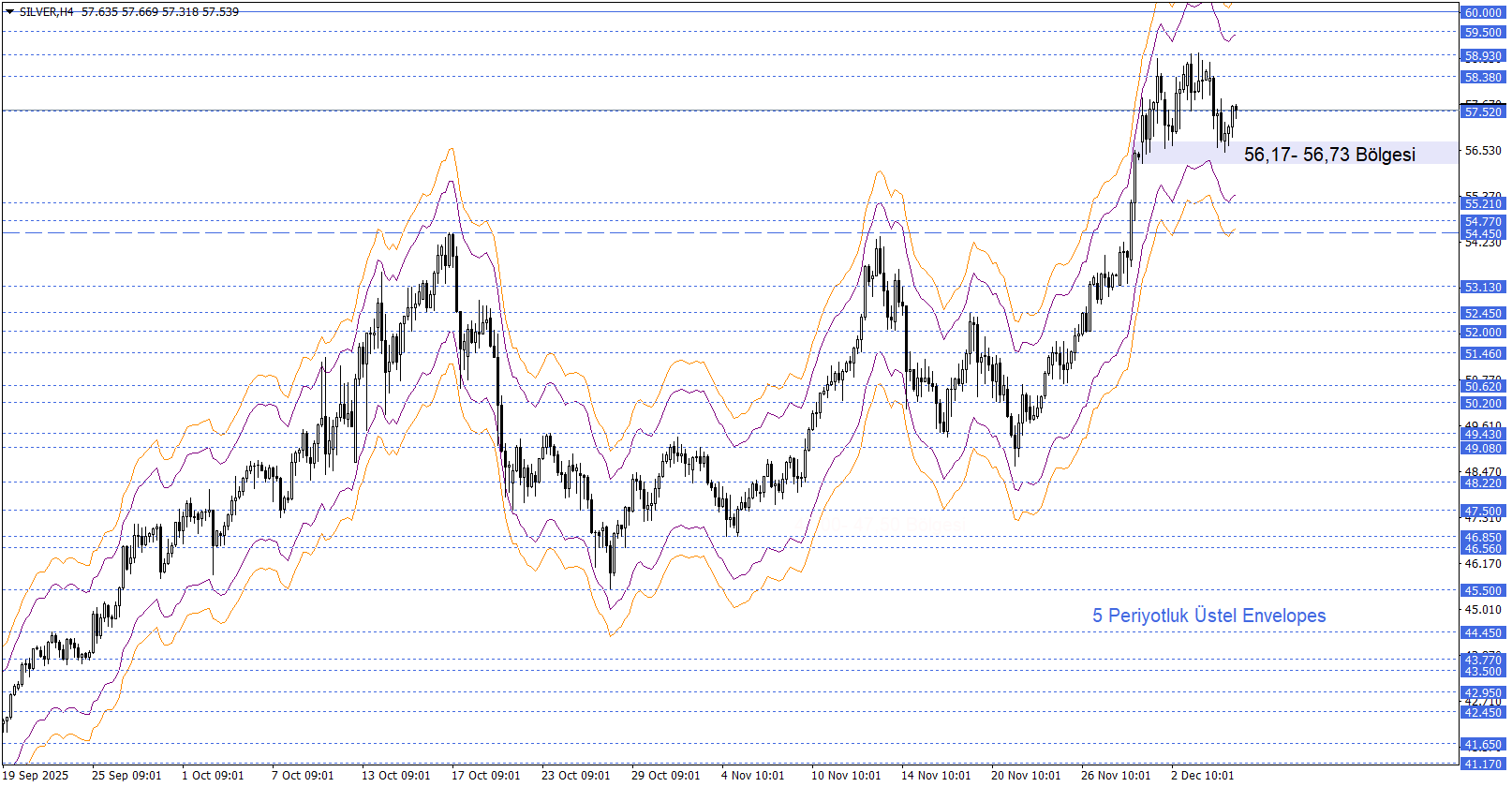
Task: Click the 53.130 price level label
Action: coord(1483,288)
